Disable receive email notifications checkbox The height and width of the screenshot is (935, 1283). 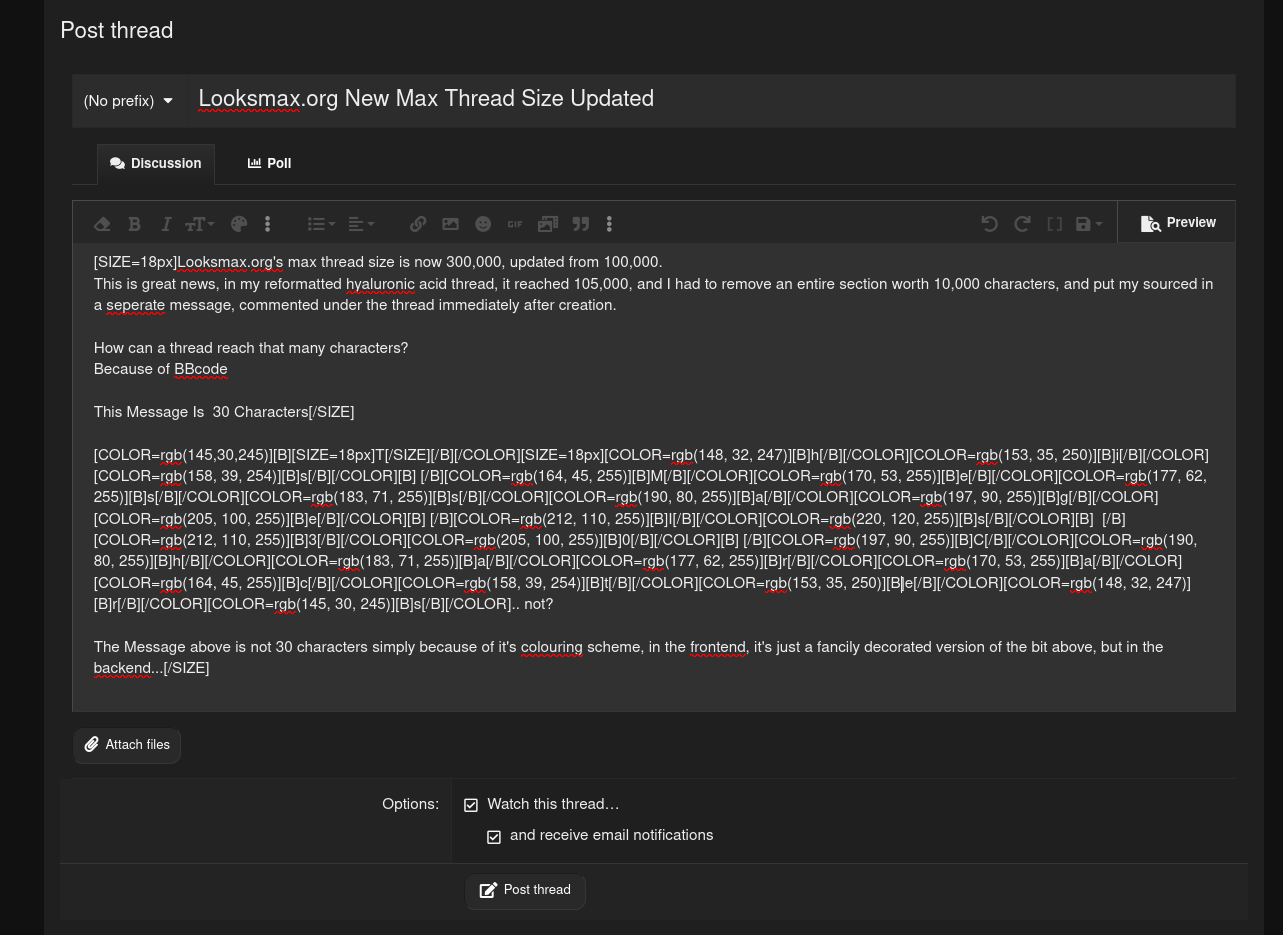(x=494, y=836)
